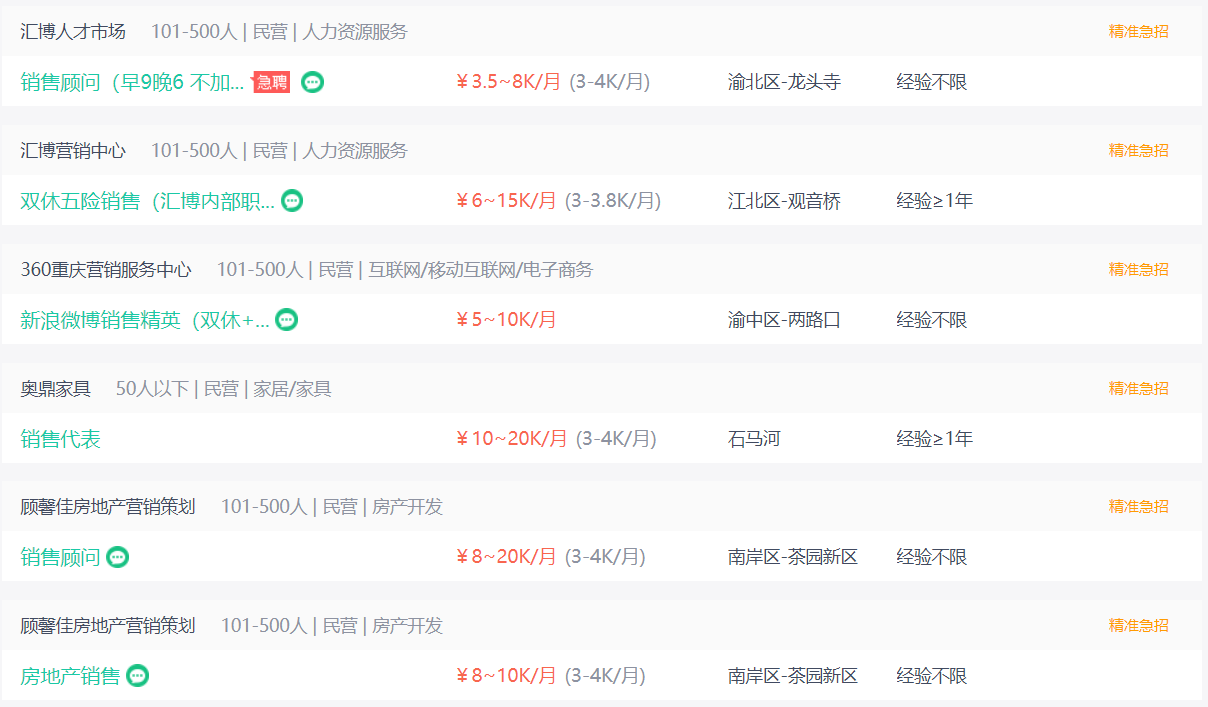Open company 汇博营销中心
Screen dimensions: 1208x707
[x=73, y=151]
